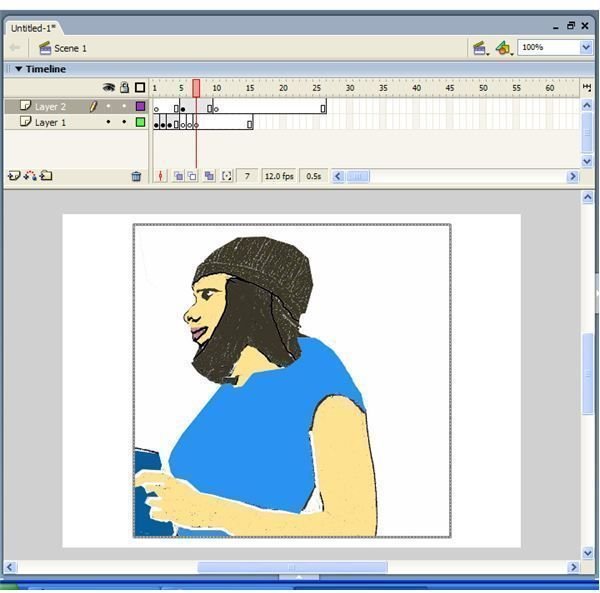
Task: Click the 0.5s elapsed time display
Action: [x=313, y=176]
